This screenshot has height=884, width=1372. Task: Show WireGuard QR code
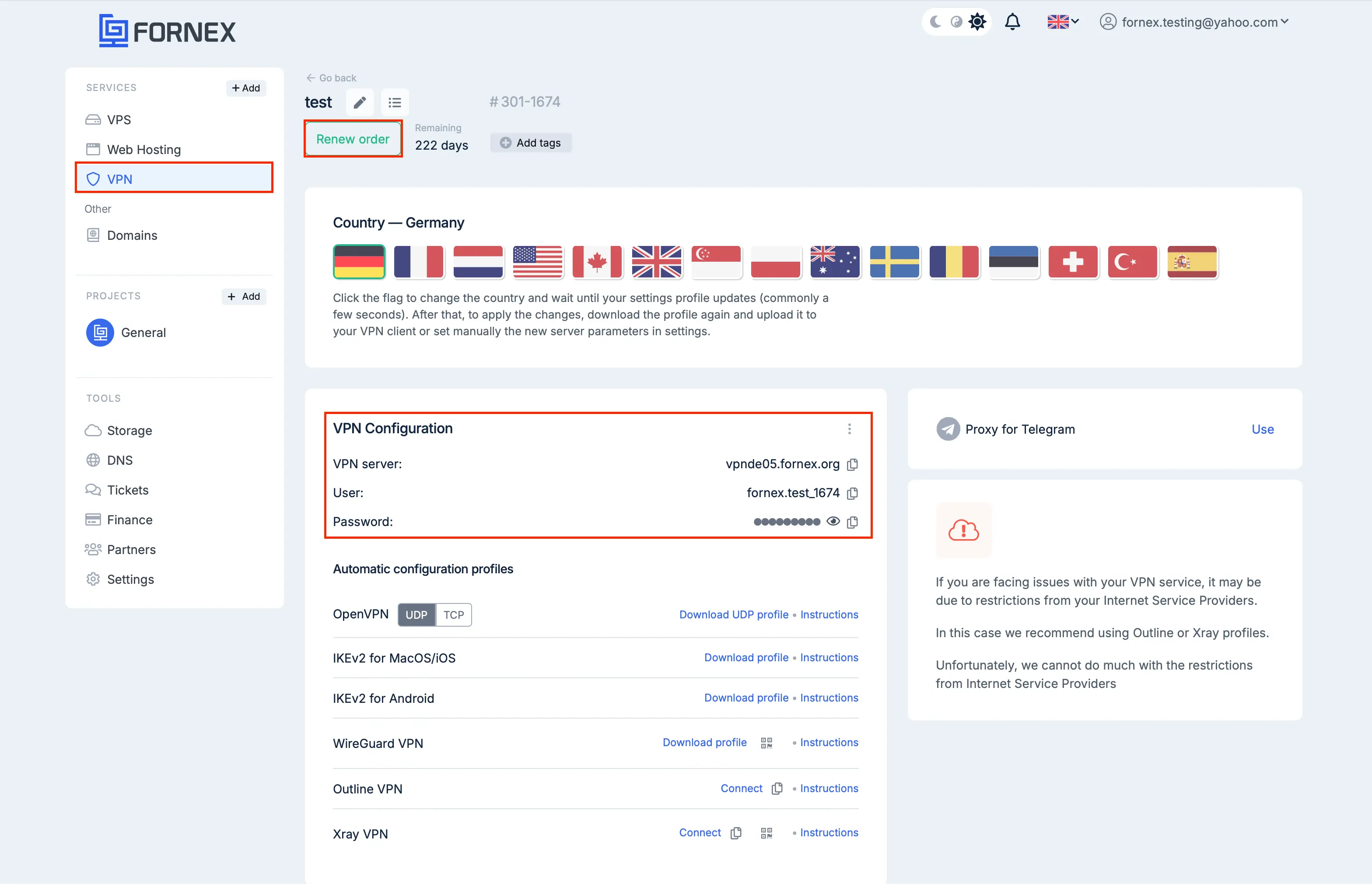click(766, 743)
